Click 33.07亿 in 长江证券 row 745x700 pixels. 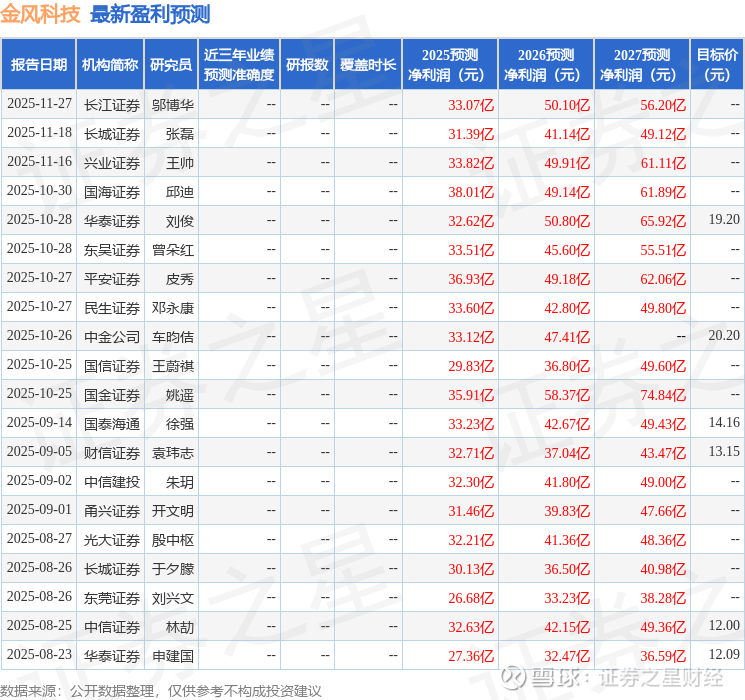tap(471, 105)
